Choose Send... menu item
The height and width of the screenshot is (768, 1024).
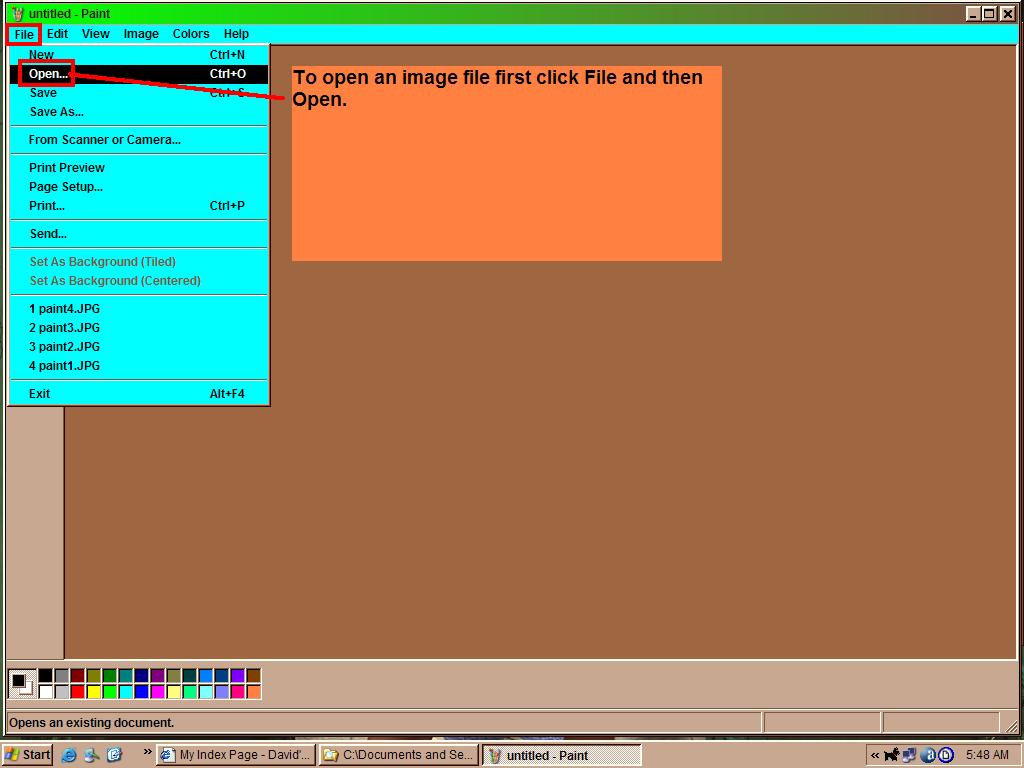138,234
